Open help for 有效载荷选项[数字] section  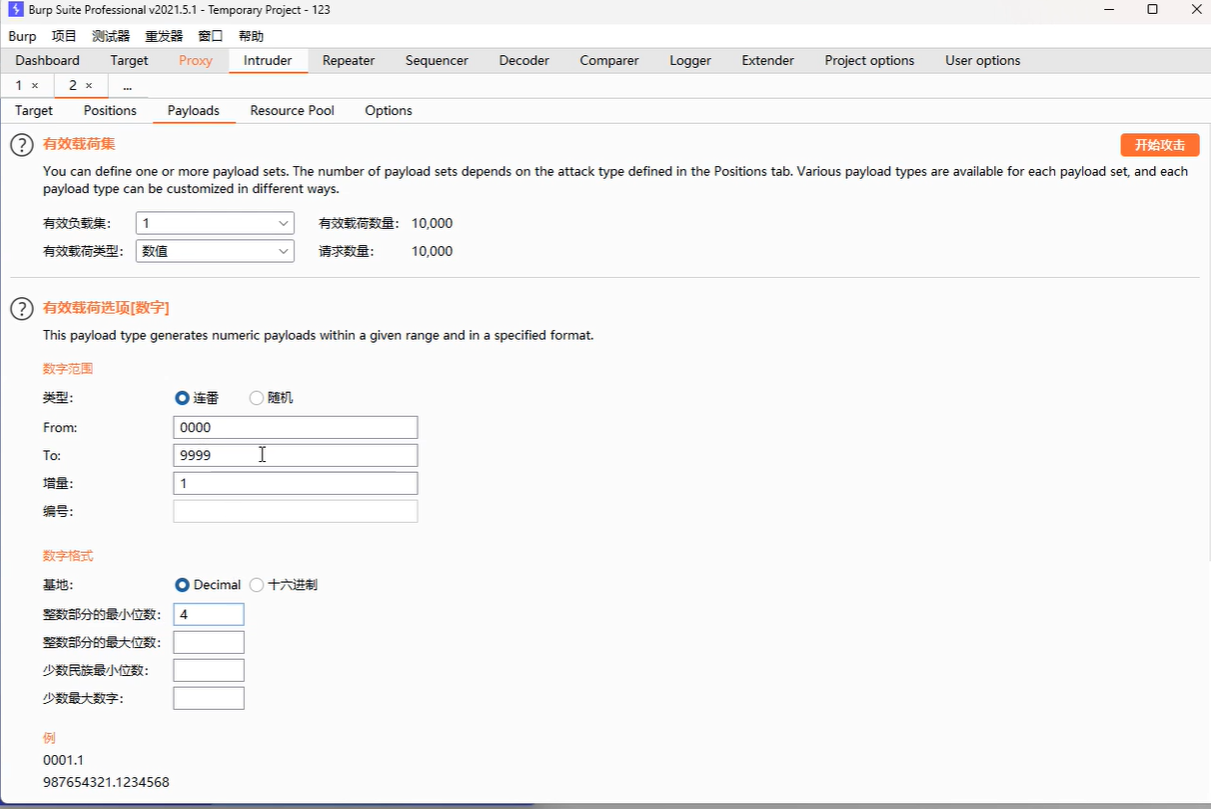22,308
